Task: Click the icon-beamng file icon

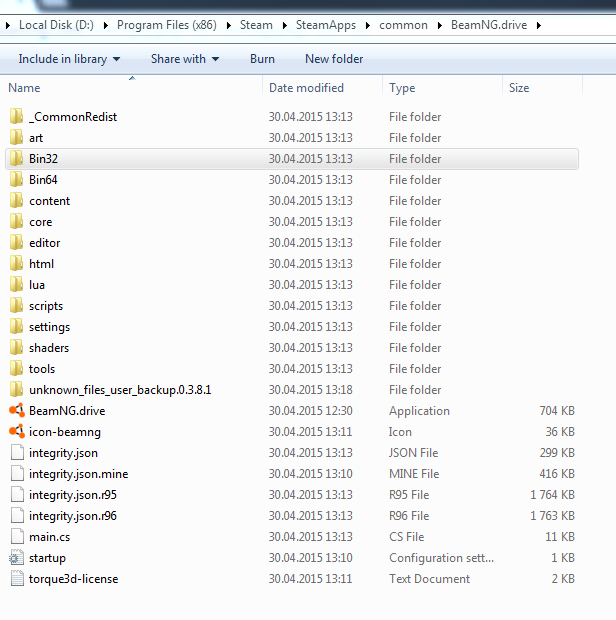Action: [17, 431]
